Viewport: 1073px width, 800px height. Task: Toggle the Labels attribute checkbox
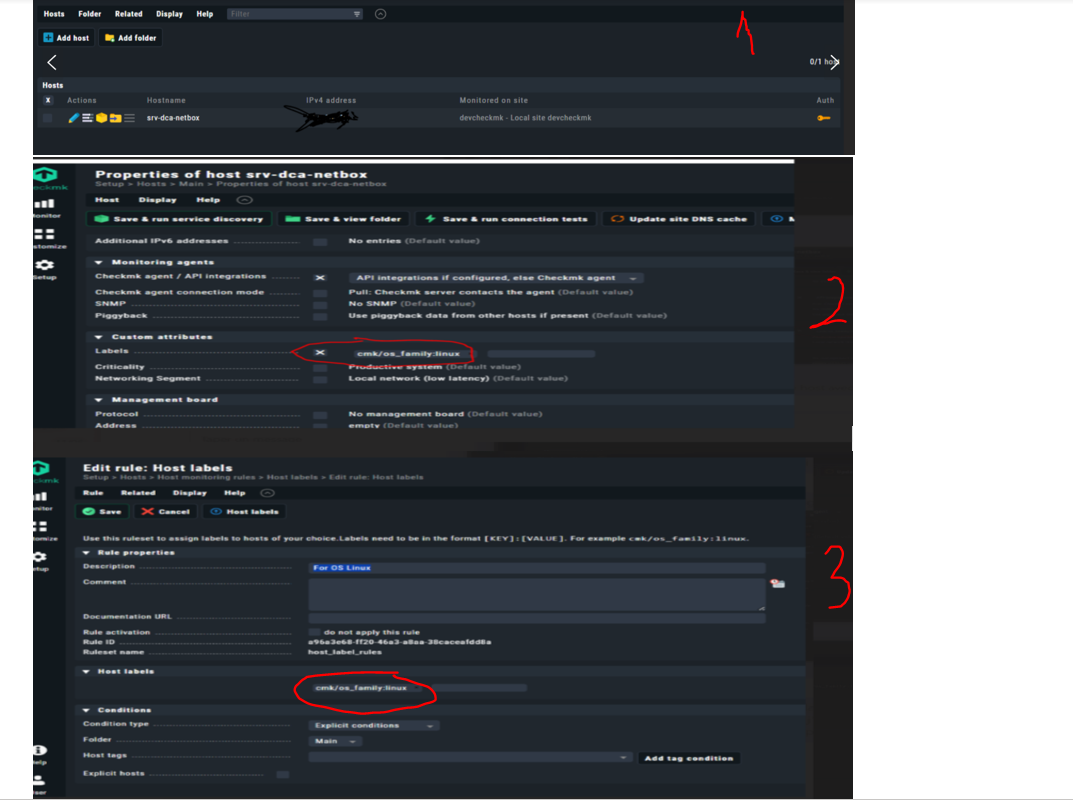coord(320,353)
